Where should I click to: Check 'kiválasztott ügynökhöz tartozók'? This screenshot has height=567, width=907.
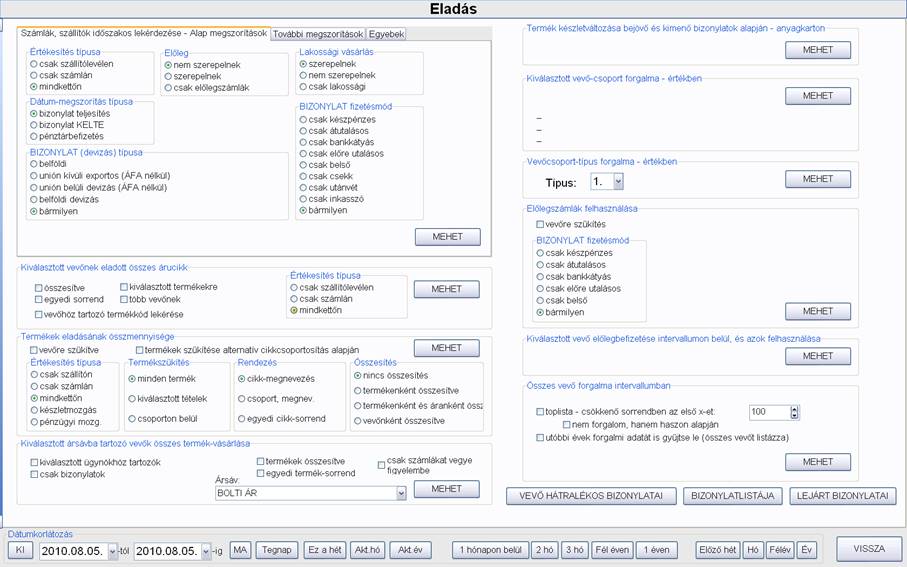pyautogui.click(x=34, y=463)
